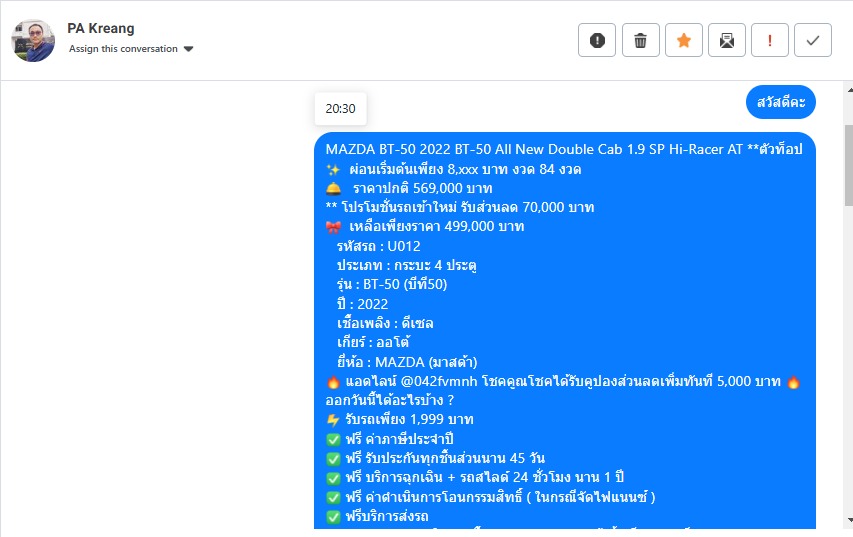This screenshot has height=537, width=853.
Task: Click the line 'ออกวันนี้ได้อะไรบ้าง ?'
Action: 390,400
